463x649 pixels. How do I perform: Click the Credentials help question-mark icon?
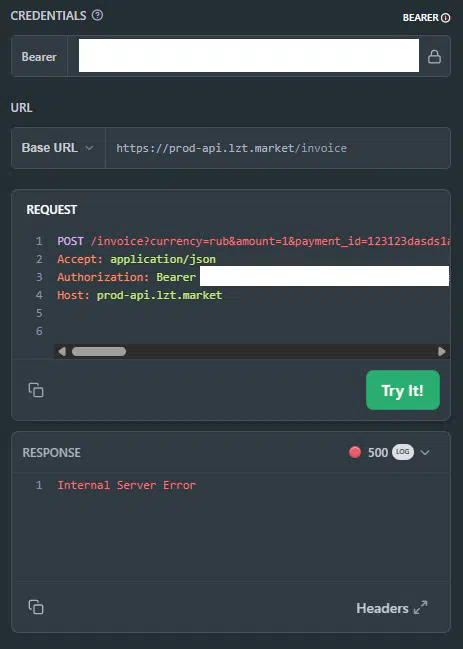pyautogui.click(x=97, y=15)
